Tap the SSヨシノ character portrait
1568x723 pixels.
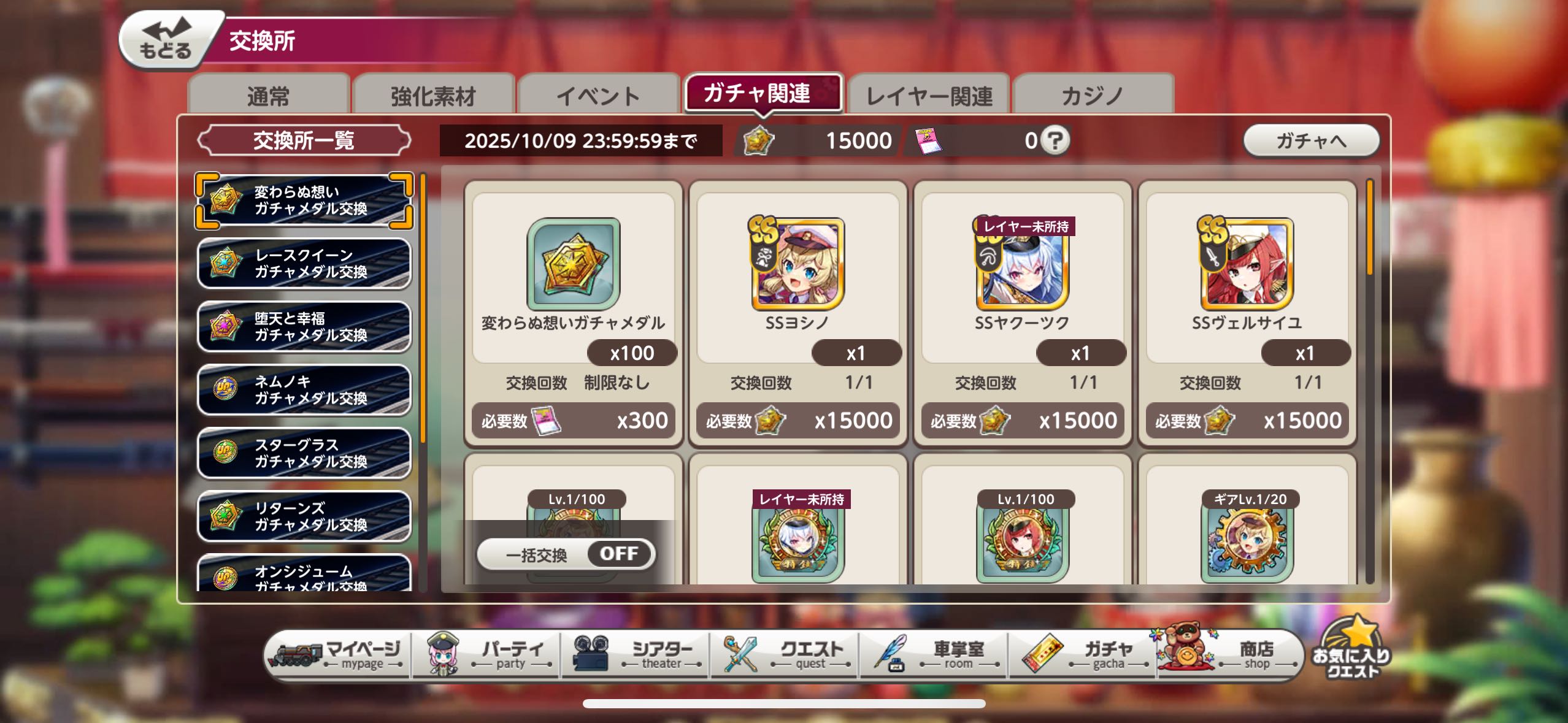click(797, 263)
